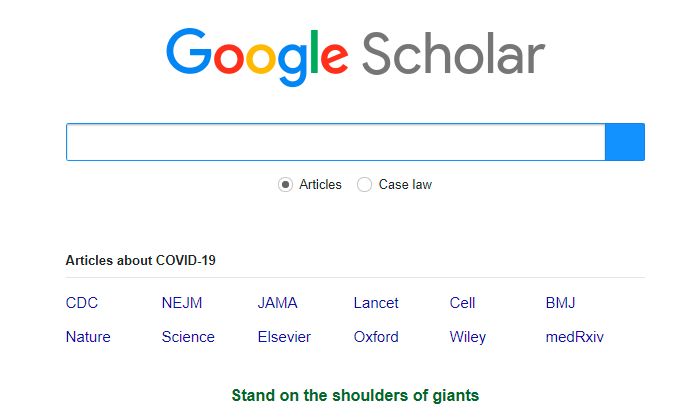Click the Case law label text
698x417 pixels.
pyautogui.click(x=405, y=184)
